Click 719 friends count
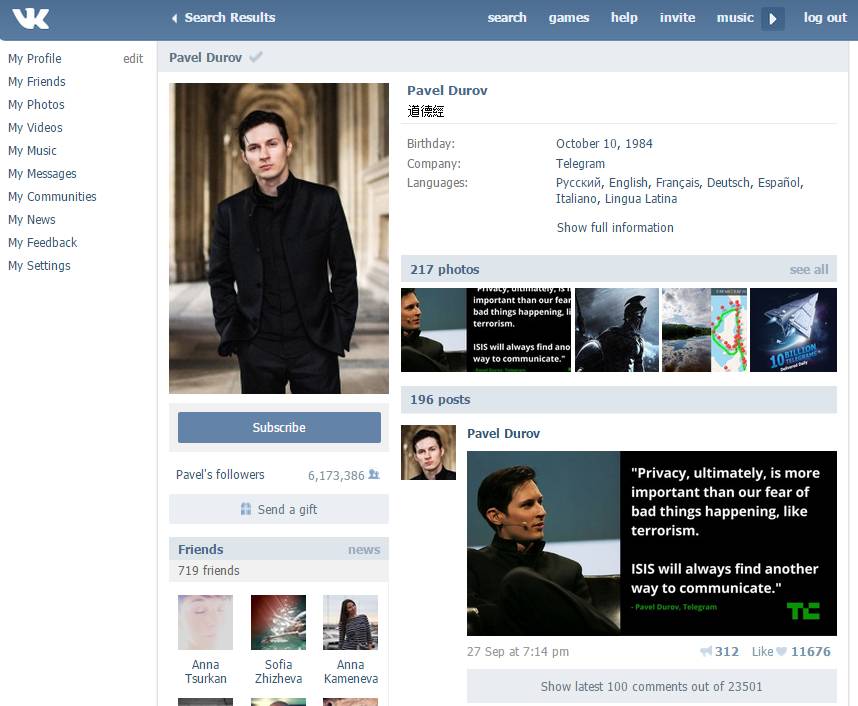 [208, 570]
